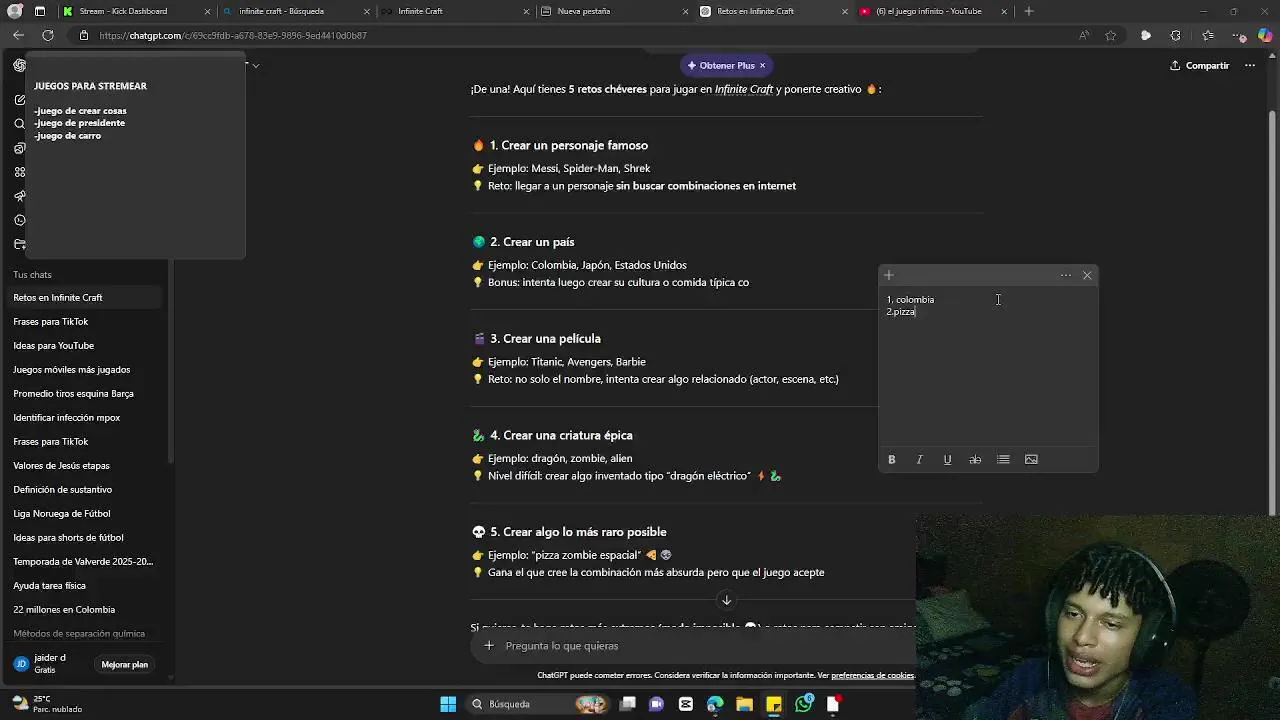Open Microsoft Edge from the taskbar

tap(715, 704)
